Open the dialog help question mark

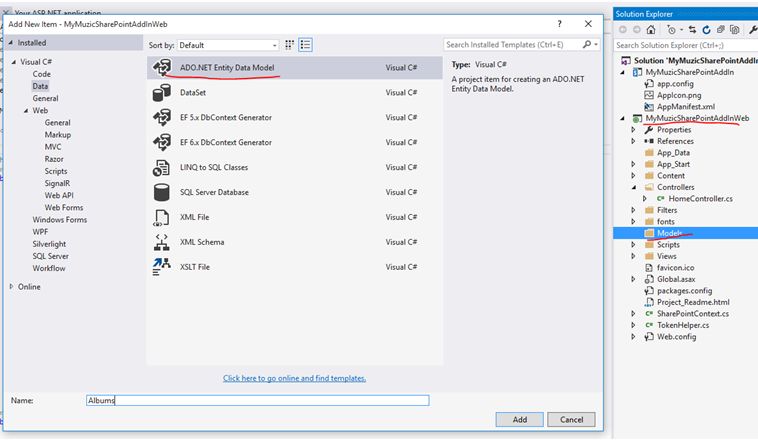pyautogui.click(x=559, y=24)
